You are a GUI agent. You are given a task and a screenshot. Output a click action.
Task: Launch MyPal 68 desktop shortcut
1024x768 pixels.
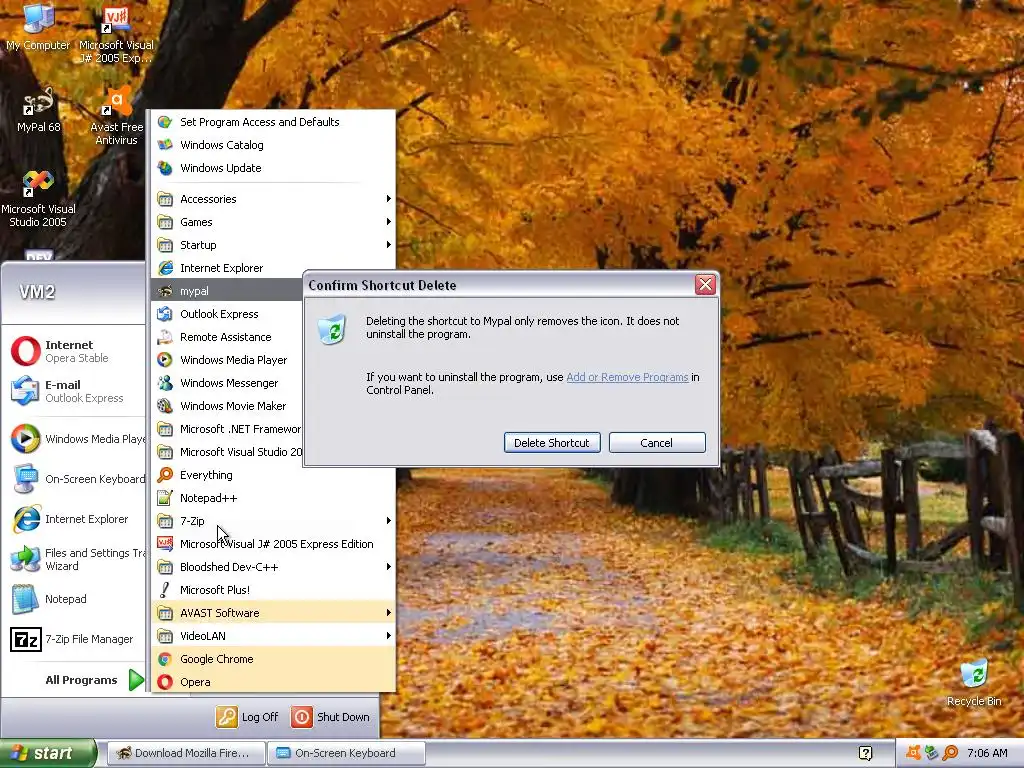[x=38, y=111]
